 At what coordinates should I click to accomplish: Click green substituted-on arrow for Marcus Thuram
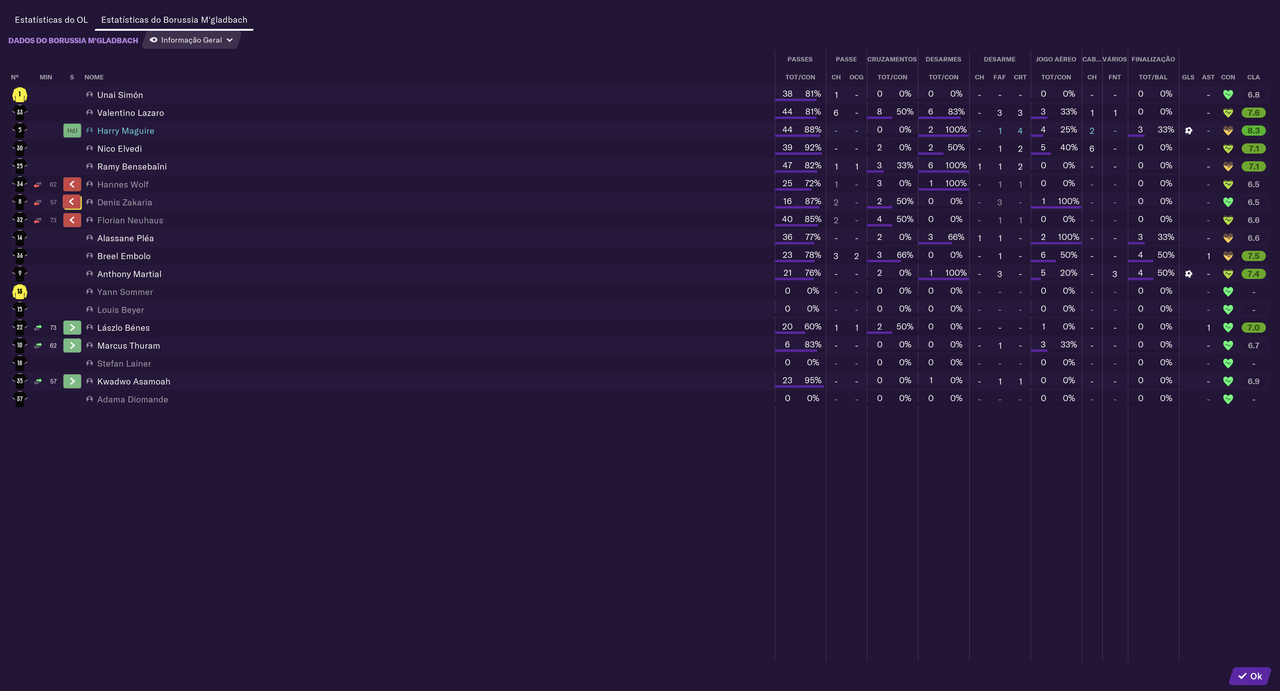point(72,346)
